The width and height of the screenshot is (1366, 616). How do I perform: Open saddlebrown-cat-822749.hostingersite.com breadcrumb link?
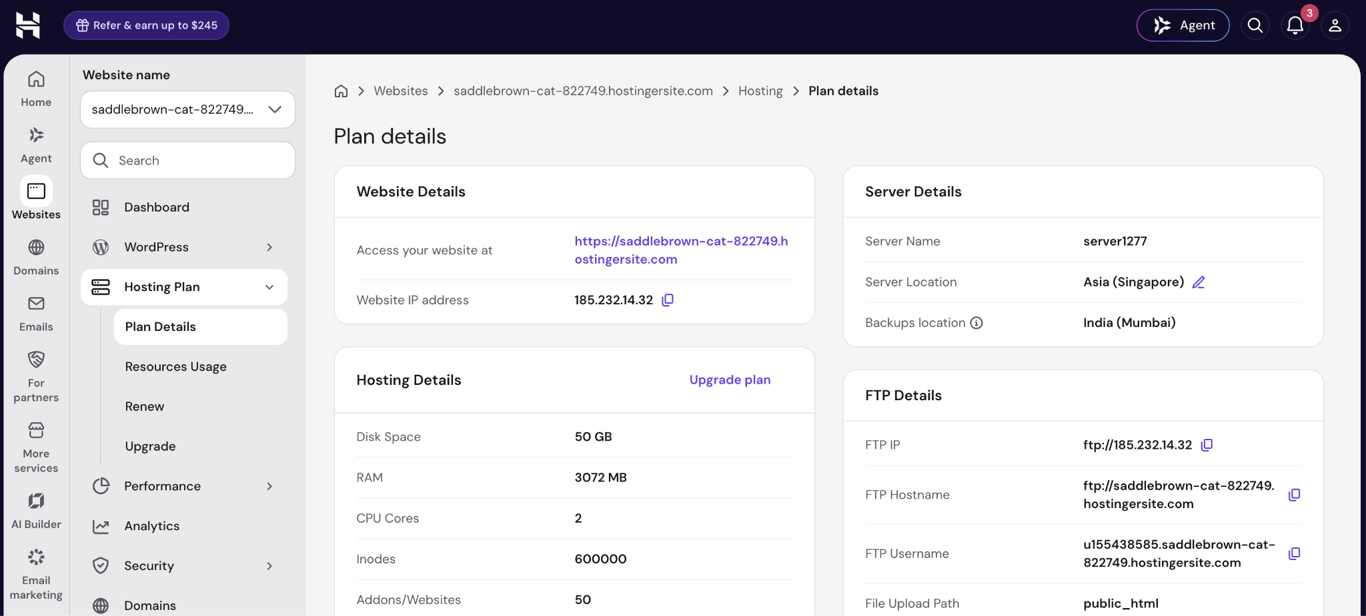pyautogui.click(x=583, y=91)
